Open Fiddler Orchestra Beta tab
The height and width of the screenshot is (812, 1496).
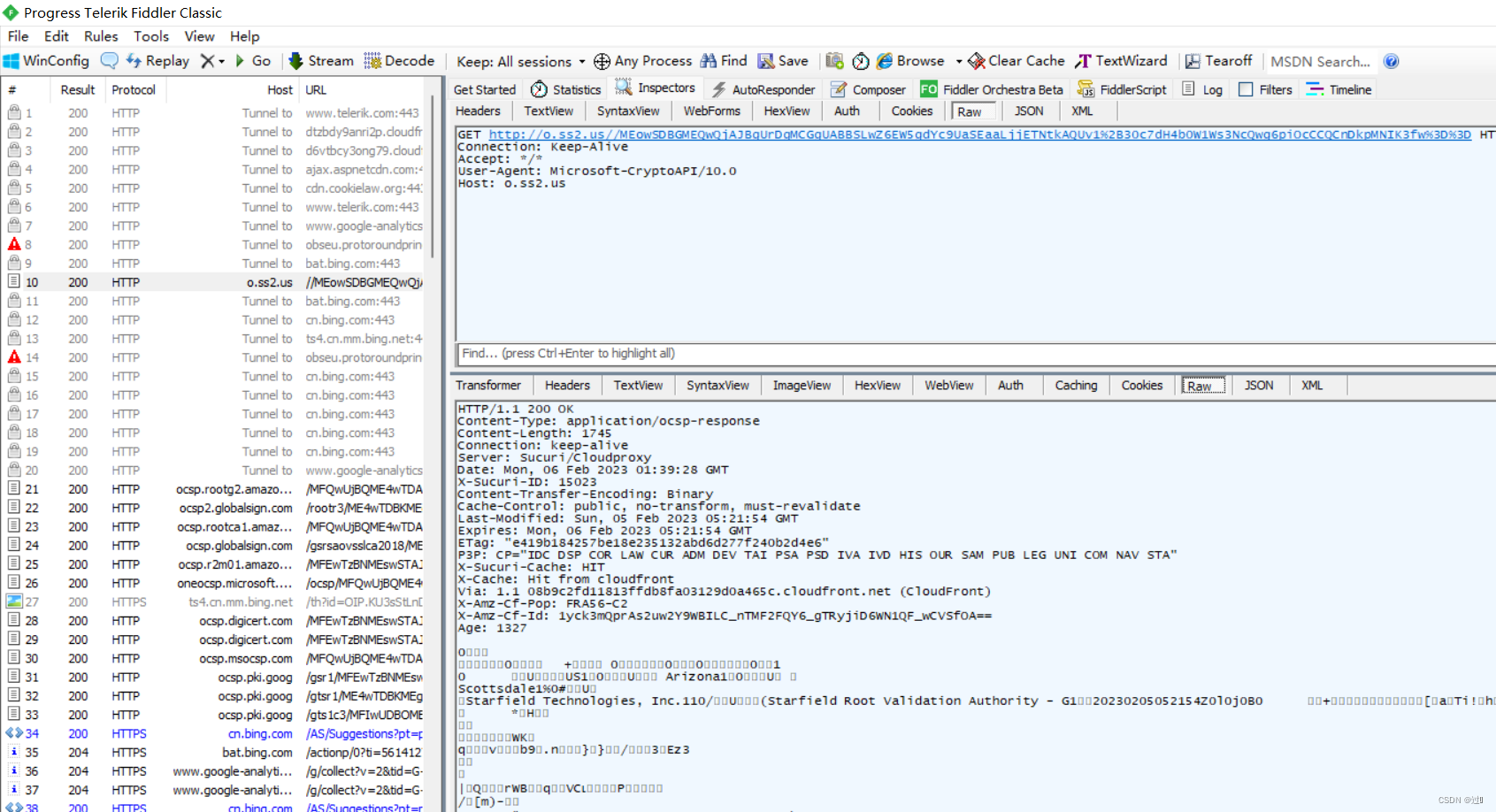point(992,89)
